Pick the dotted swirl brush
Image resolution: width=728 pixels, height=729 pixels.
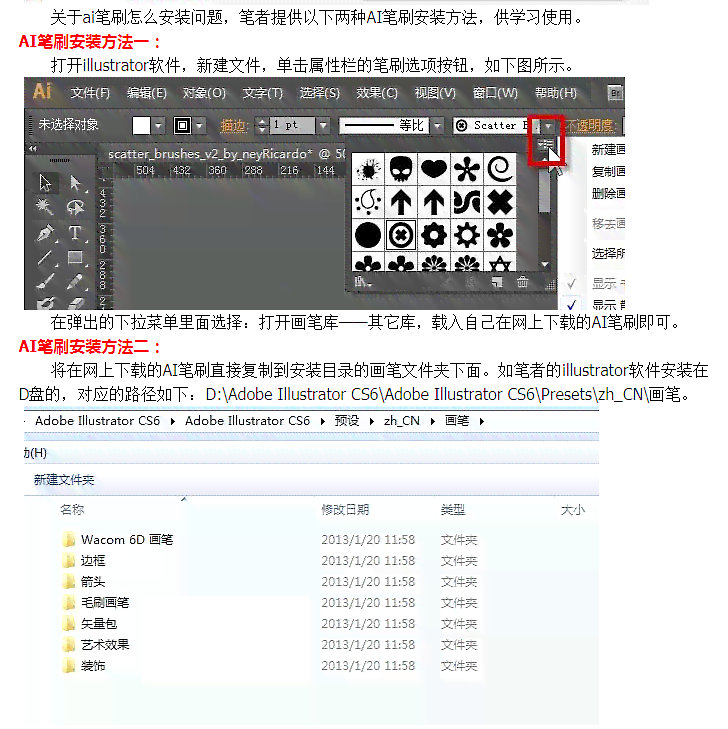[x=368, y=202]
